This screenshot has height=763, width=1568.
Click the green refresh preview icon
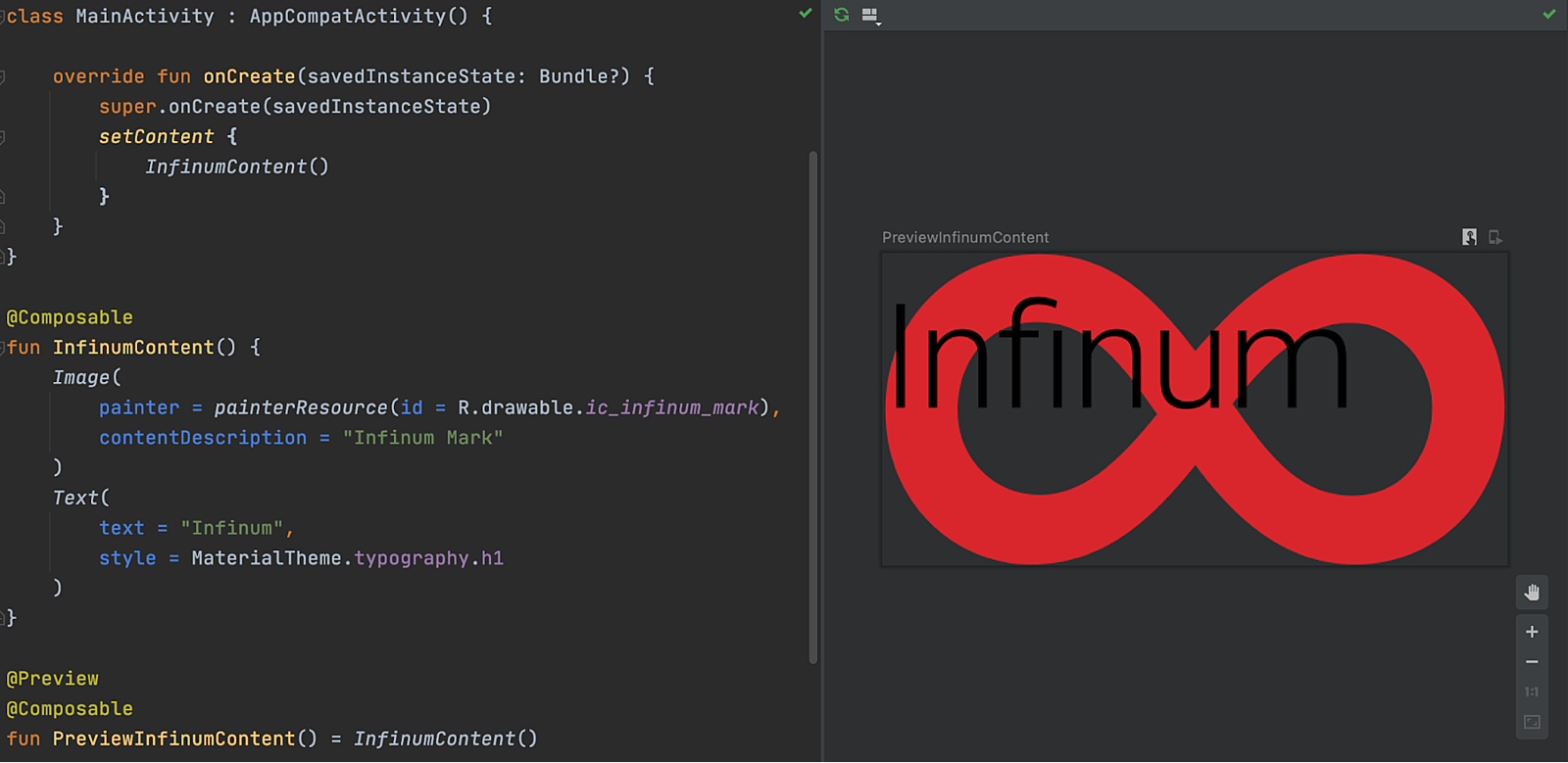(841, 15)
